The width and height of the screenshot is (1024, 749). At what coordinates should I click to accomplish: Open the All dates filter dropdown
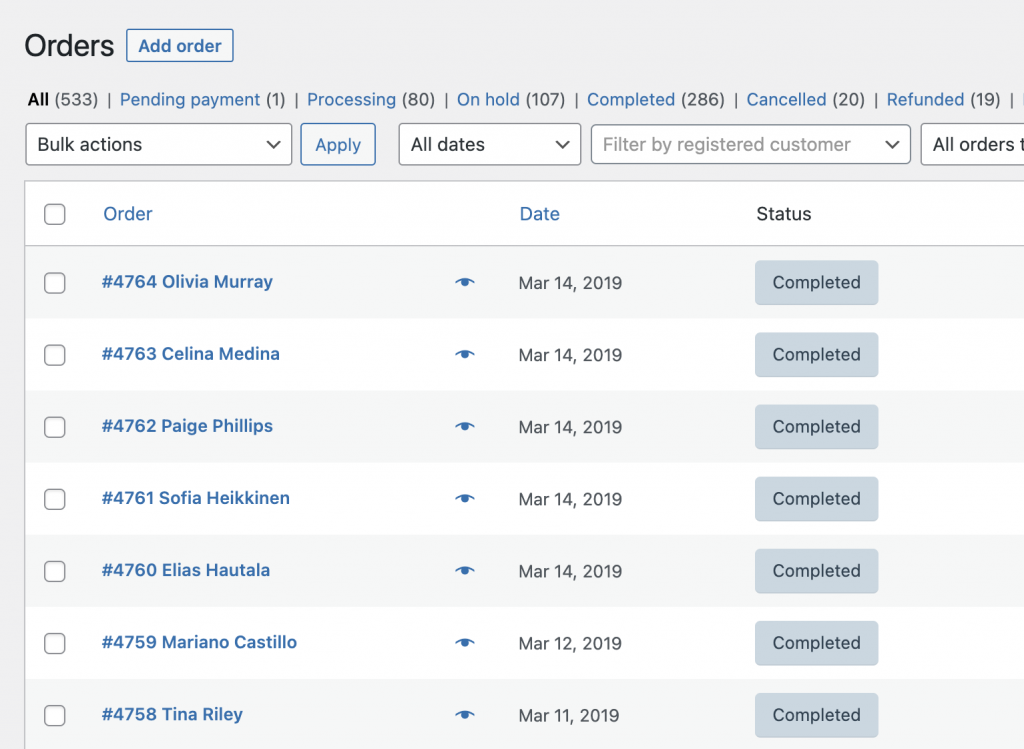pyautogui.click(x=489, y=144)
